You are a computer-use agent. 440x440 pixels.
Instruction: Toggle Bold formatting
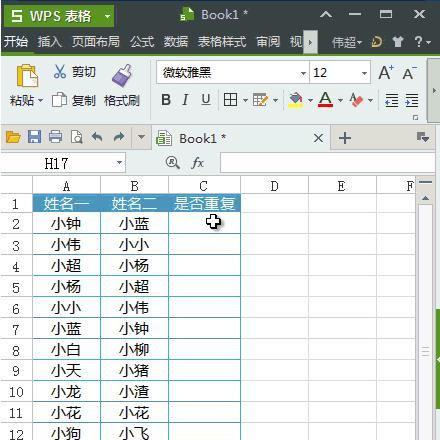[x=166, y=100]
